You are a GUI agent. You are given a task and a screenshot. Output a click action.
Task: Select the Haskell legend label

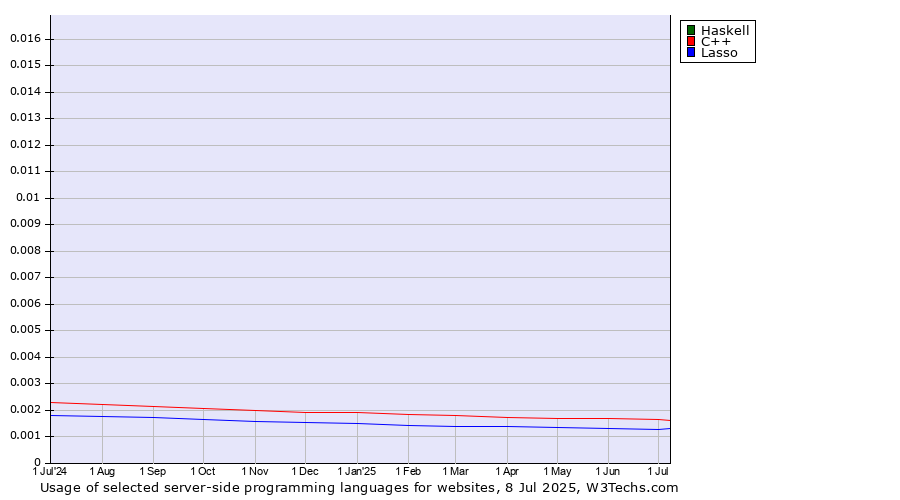[725, 30]
